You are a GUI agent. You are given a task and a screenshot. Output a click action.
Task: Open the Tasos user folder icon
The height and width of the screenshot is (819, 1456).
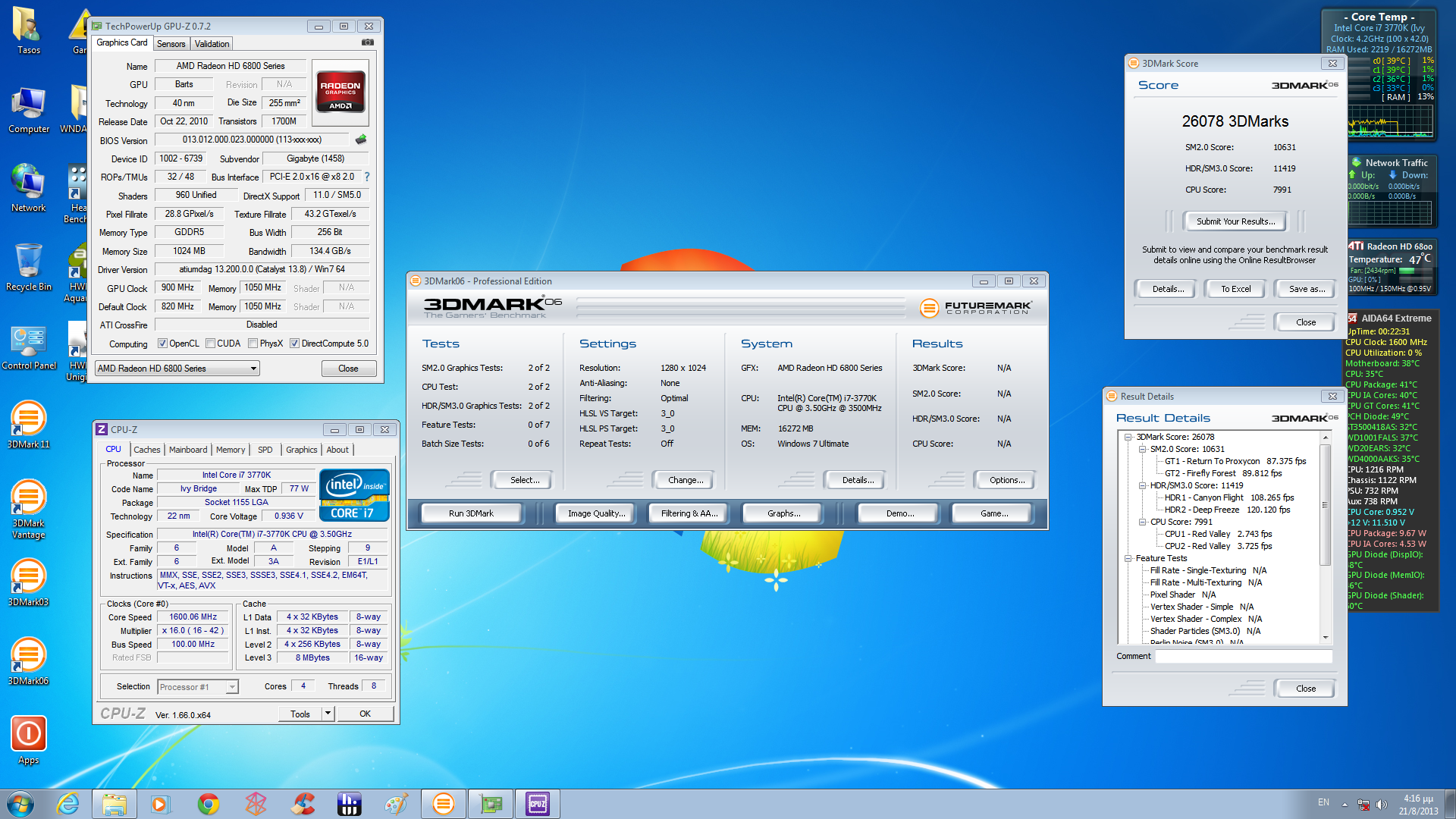[x=28, y=30]
